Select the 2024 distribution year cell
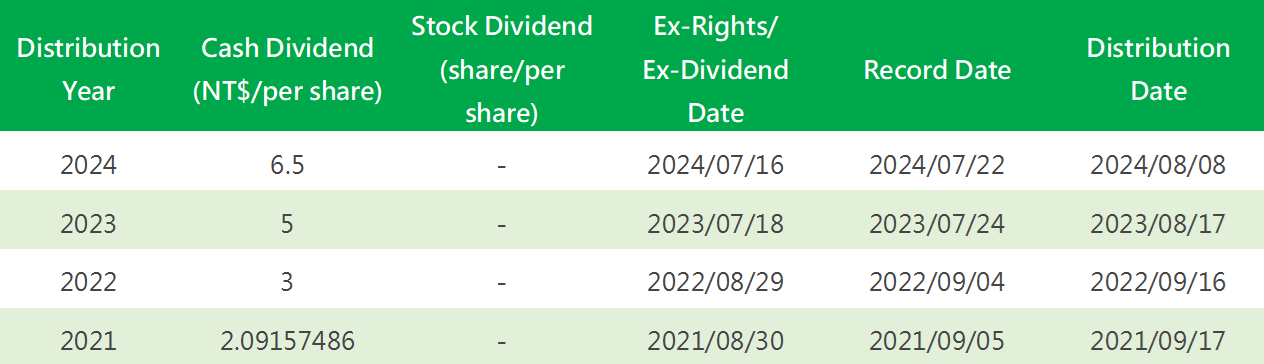This screenshot has height=364, width=1264. pos(88,165)
